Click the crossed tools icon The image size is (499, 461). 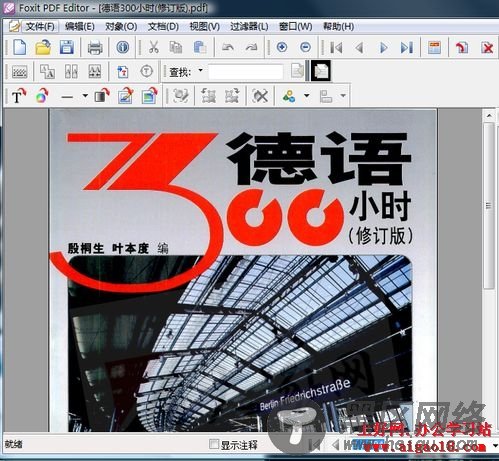pos(260,96)
